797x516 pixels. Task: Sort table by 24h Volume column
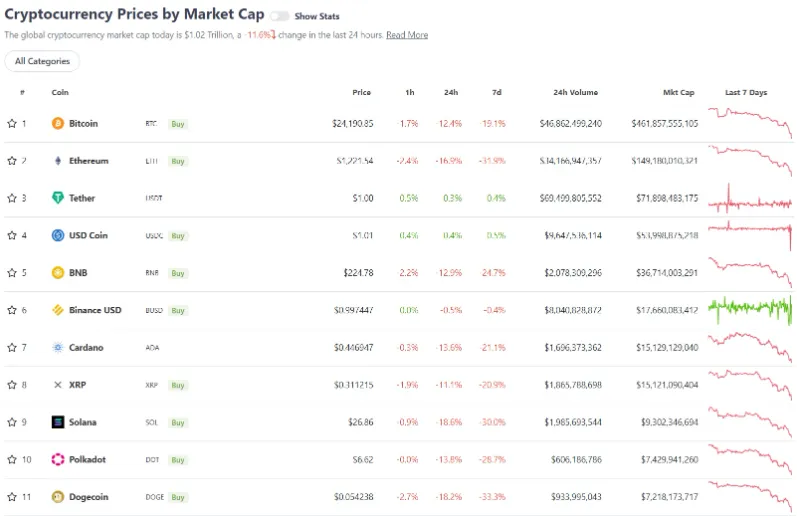tap(575, 93)
